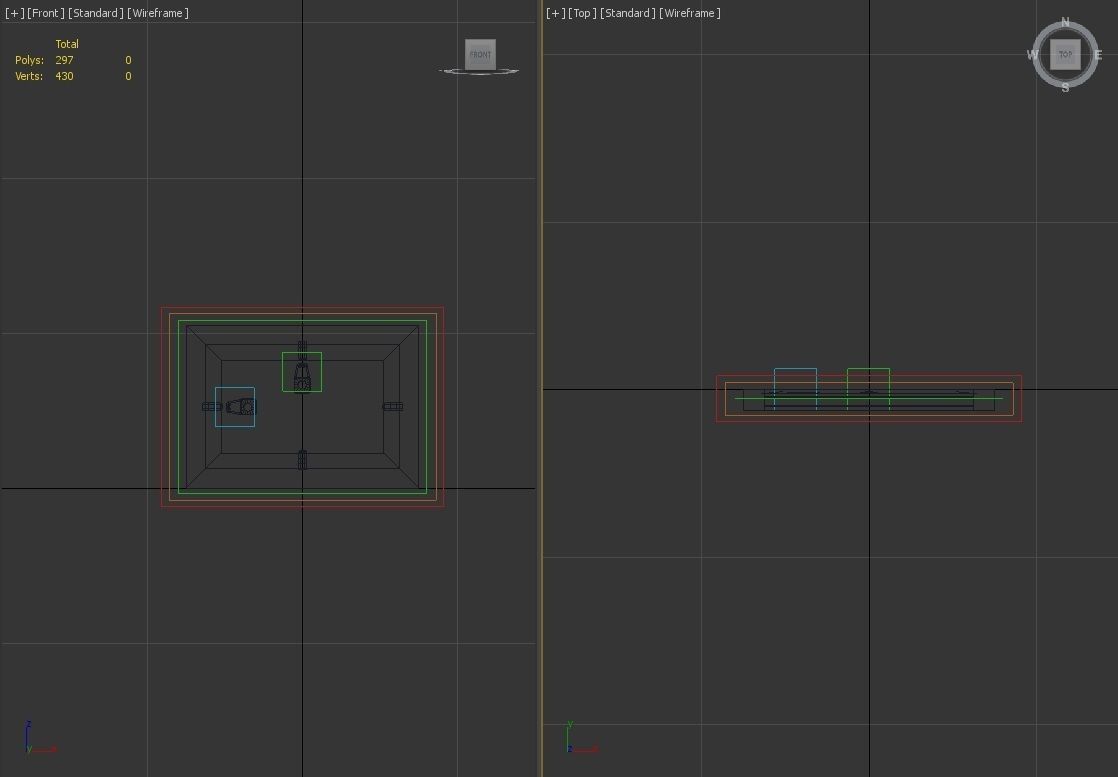Click the Polys: statistics label
Screen dimensions: 1118x777
click(x=29, y=60)
